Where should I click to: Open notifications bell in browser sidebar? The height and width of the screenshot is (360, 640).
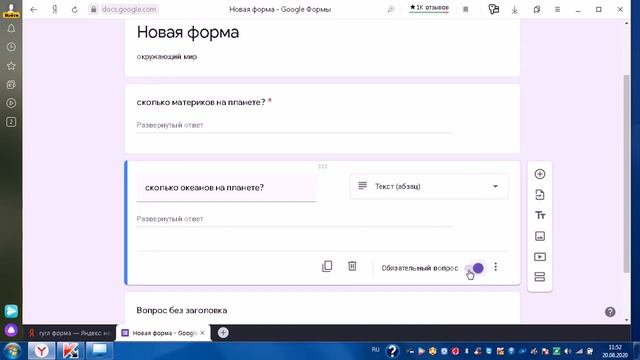click(11, 28)
